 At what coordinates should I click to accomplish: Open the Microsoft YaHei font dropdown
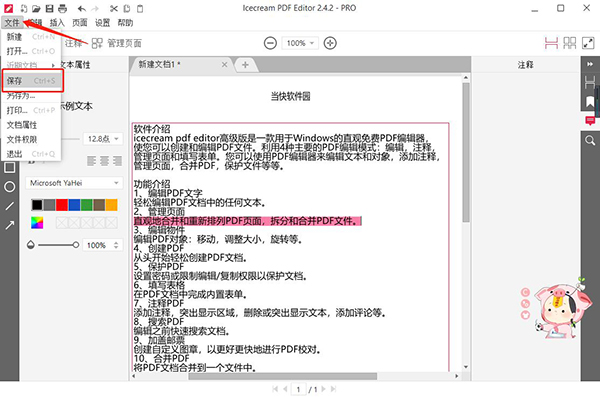(x=74, y=183)
